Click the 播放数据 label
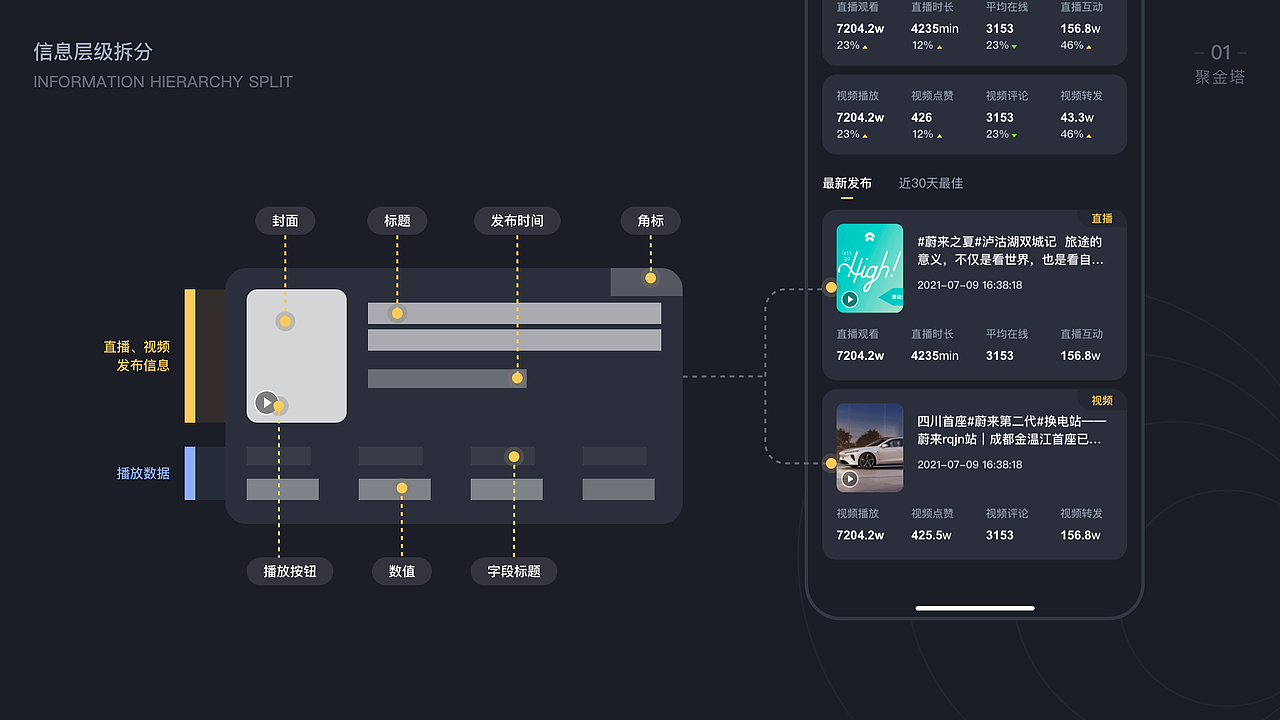 pos(143,473)
